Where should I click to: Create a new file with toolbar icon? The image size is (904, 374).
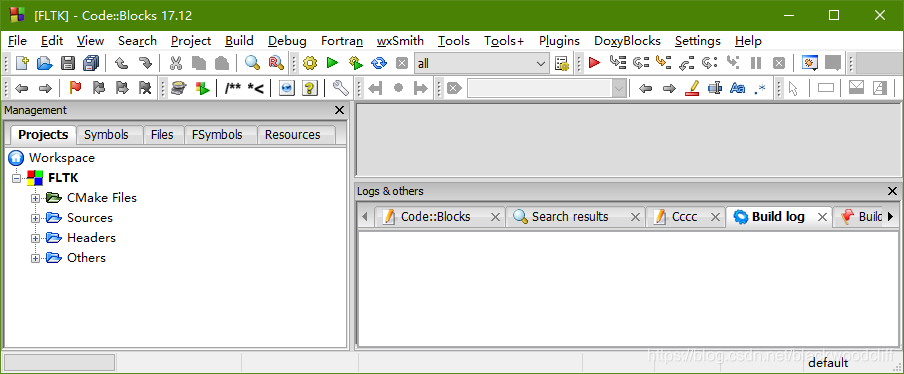(22, 63)
